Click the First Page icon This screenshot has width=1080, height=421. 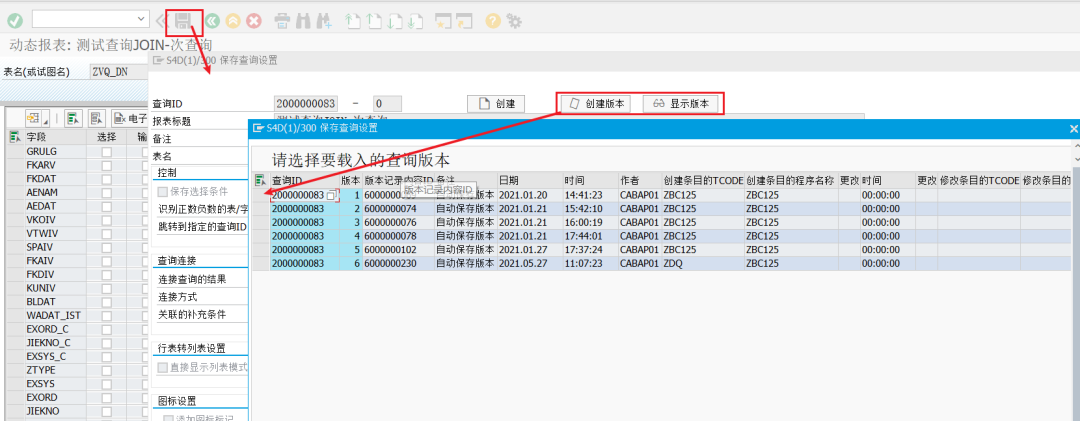(x=353, y=21)
